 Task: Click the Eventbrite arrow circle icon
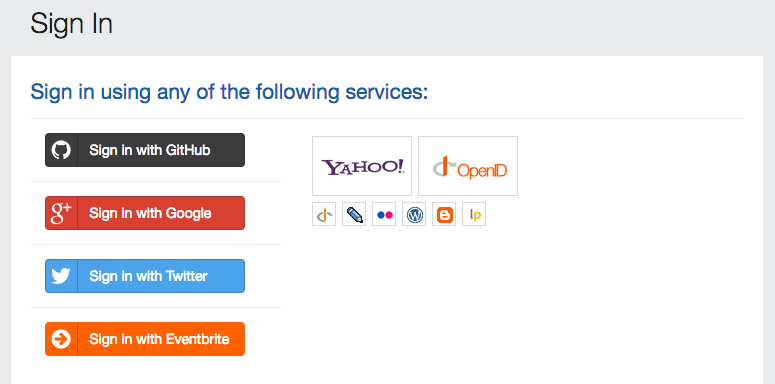click(61, 339)
